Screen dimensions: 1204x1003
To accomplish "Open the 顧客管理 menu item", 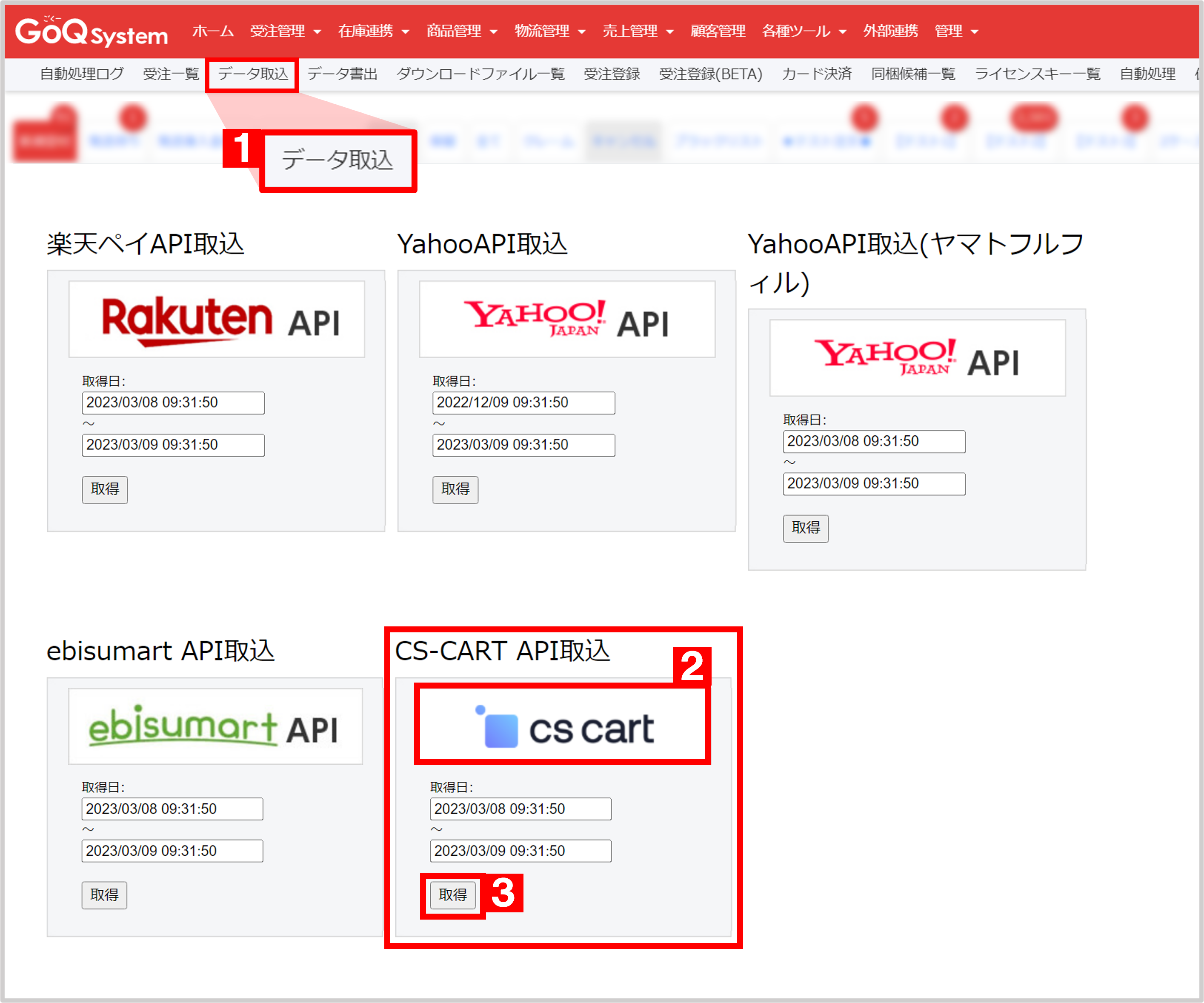I will click(x=718, y=31).
